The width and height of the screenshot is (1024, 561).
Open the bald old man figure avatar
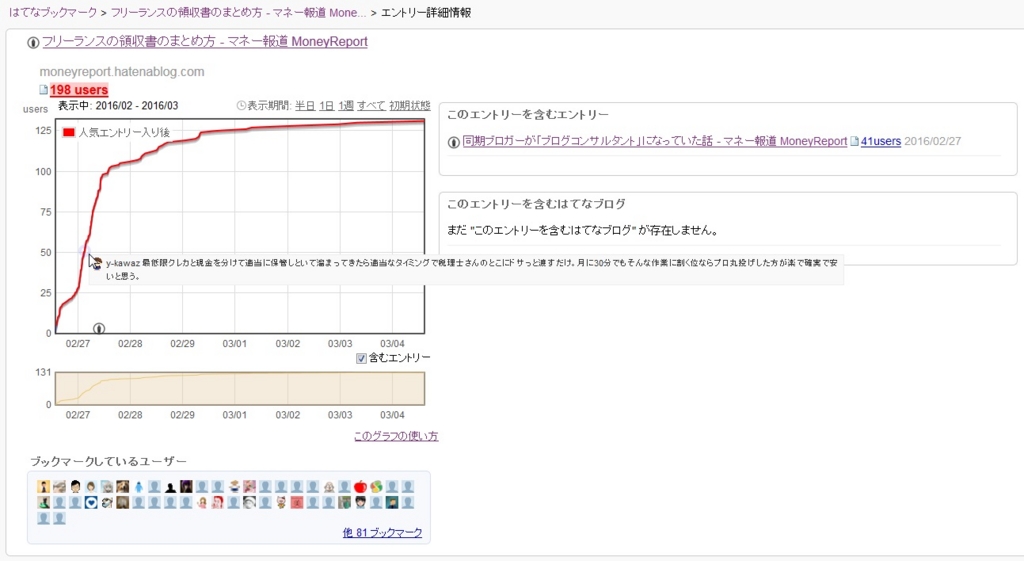[328, 487]
